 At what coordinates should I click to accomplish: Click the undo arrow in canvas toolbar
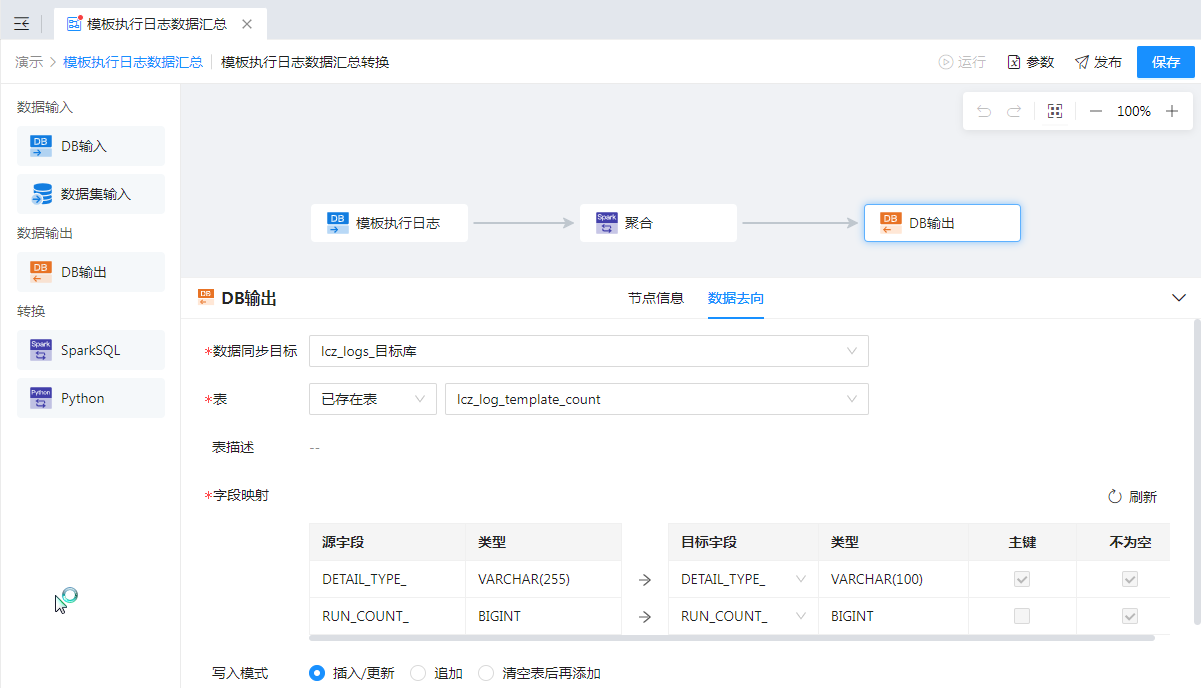[984, 111]
